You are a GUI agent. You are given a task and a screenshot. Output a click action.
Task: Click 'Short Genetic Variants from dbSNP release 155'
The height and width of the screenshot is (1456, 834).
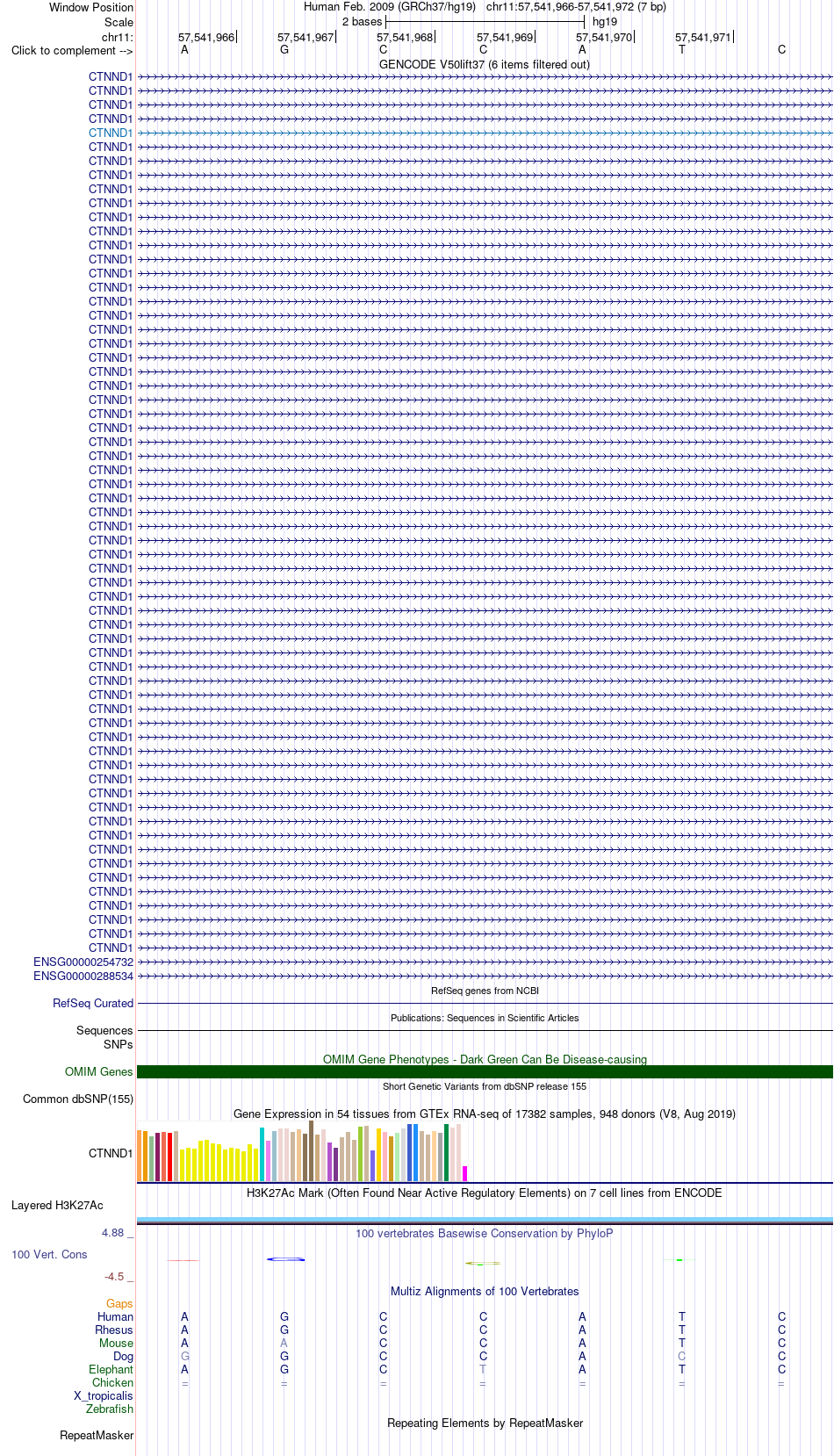pyautogui.click(x=485, y=1086)
